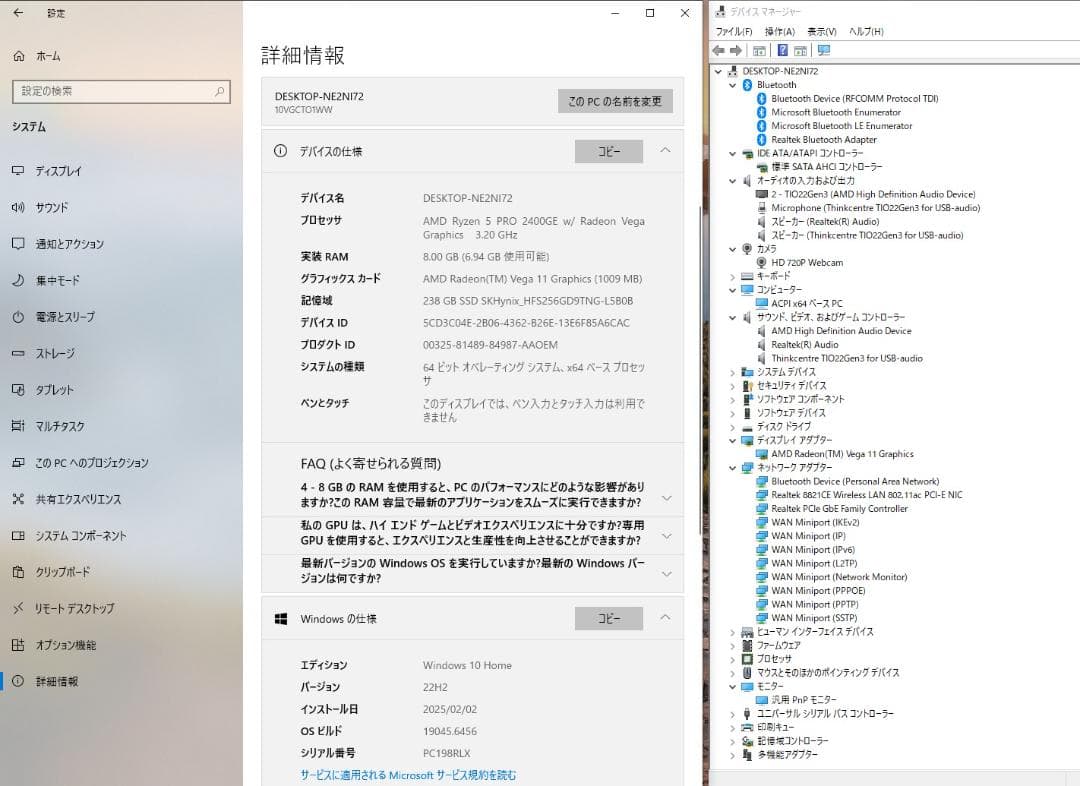This screenshot has width=1080, height=786.
Task: Click the Storage (ストレージ) sidebar icon
Action: tap(18, 353)
